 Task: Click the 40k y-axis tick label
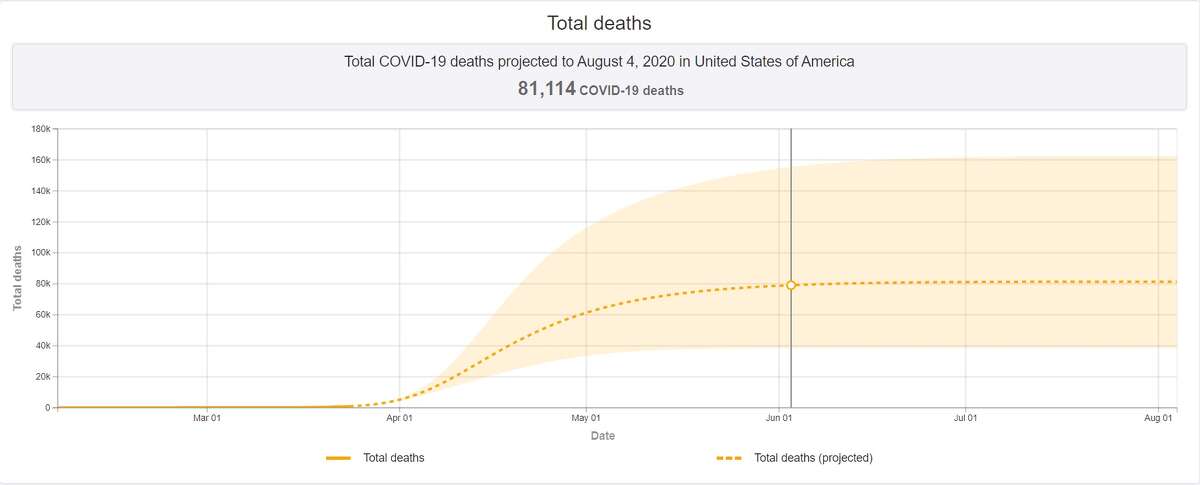coord(40,346)
